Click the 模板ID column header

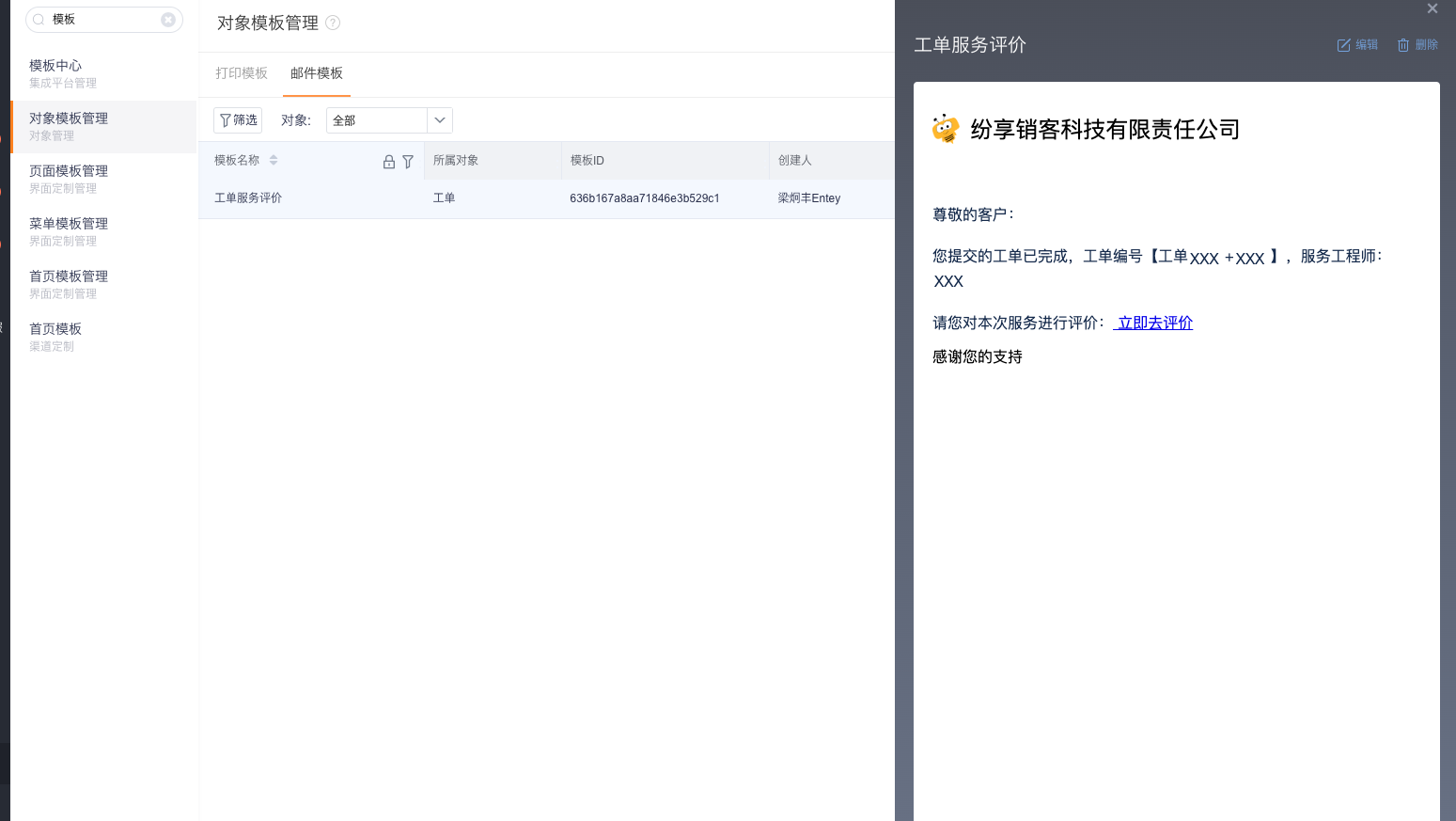tap(587, 161)
